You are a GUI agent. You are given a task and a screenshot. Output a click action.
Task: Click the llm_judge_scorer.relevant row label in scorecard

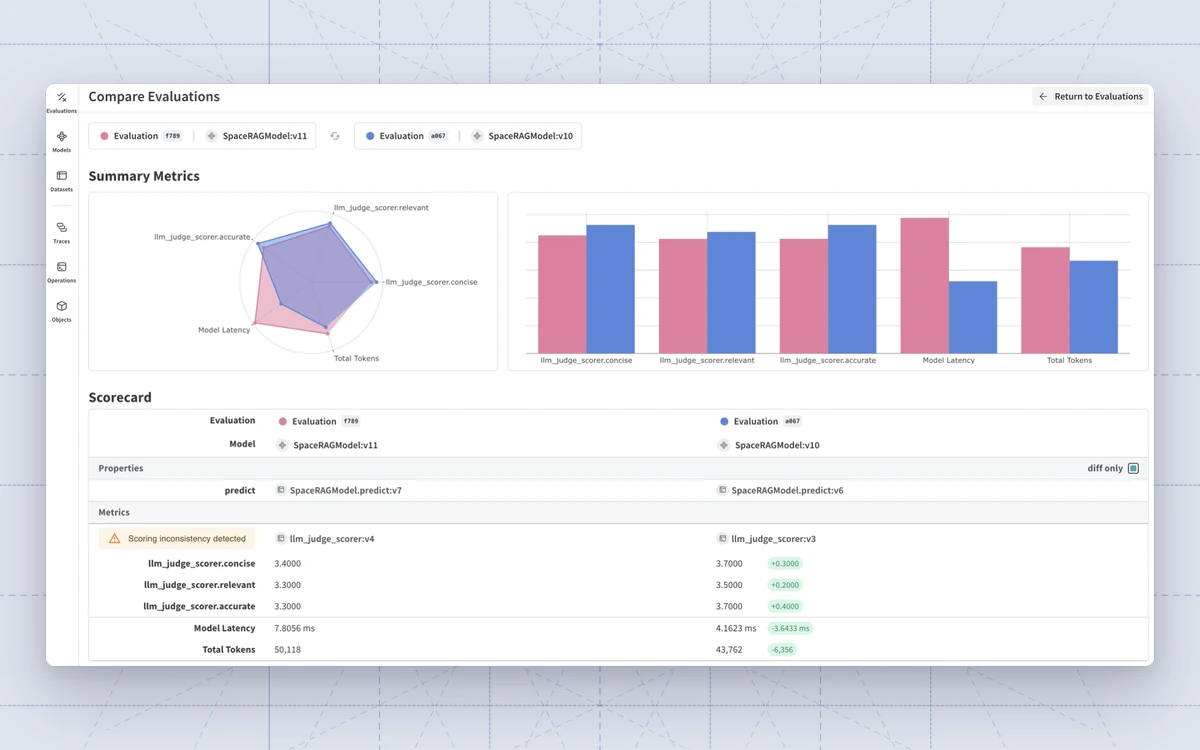[x=200, y=585]
